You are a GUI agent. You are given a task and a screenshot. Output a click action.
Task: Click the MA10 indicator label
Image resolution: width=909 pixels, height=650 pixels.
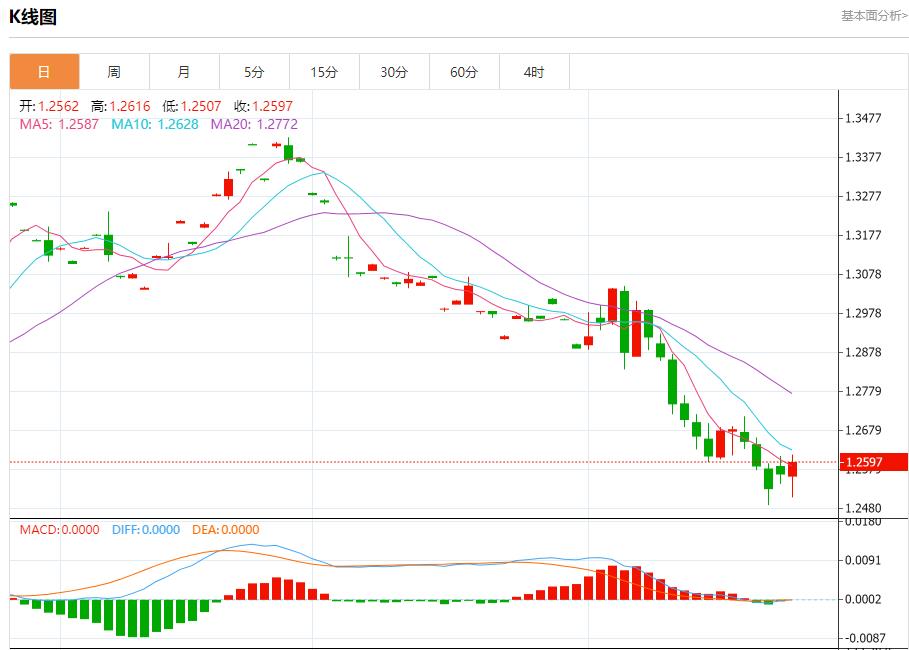154,124
